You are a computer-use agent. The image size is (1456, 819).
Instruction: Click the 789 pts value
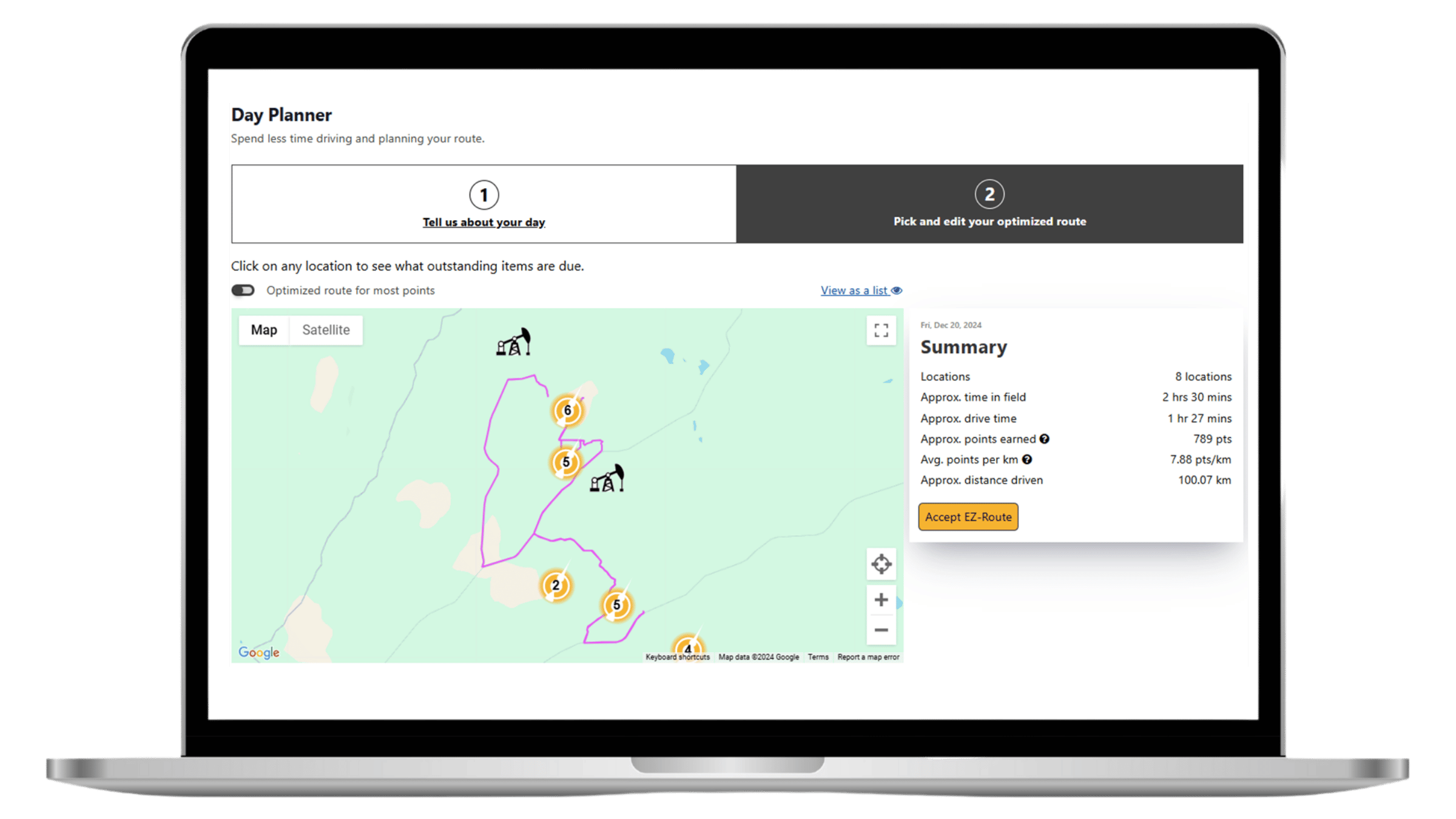[x=1212, y=439]
